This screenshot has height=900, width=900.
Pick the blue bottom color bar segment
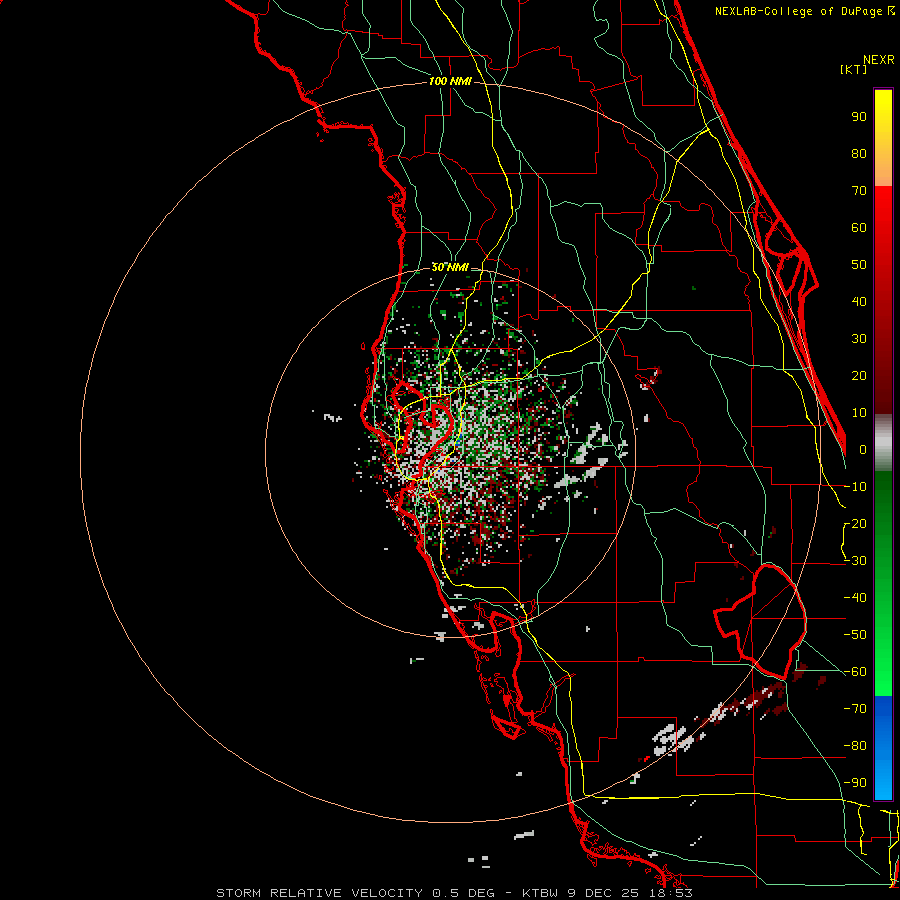click(883, 748)
